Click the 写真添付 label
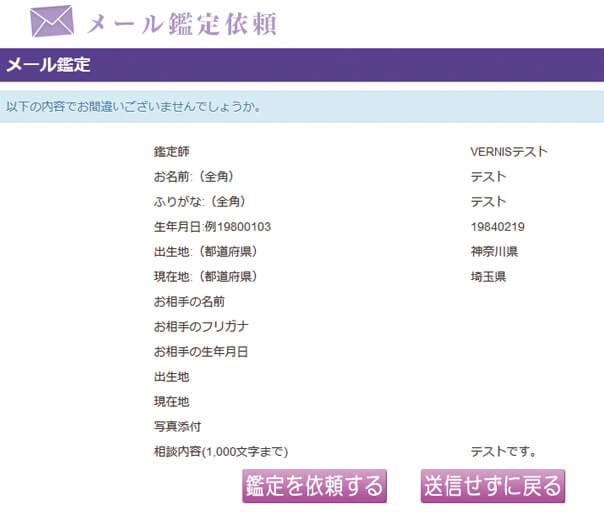 tap(177, 426)
